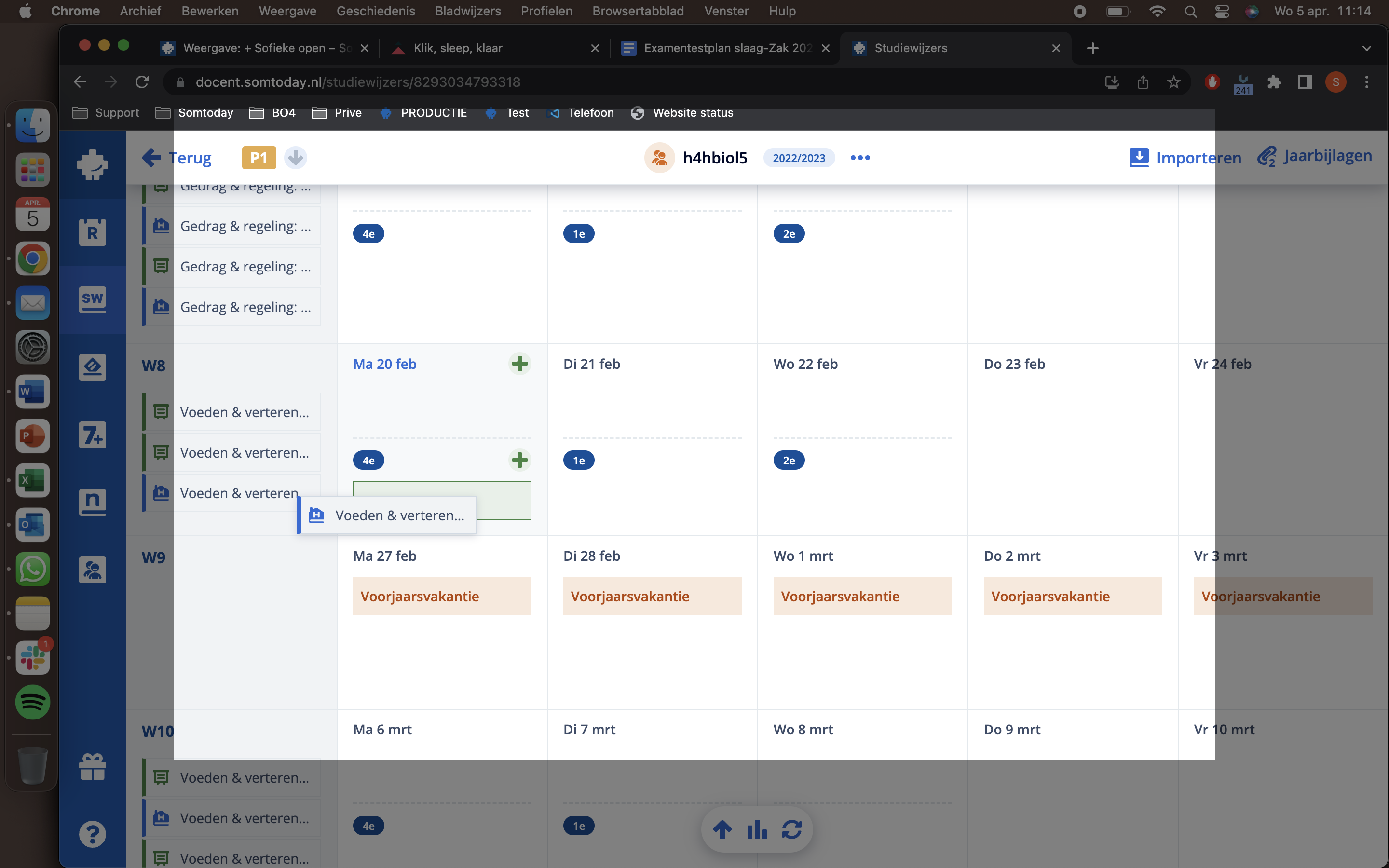Image resolution: width=1389 pixels, height=868 pixels.
Task: Open the Rooster (R) sidebar icon
Action: (93, 232)
